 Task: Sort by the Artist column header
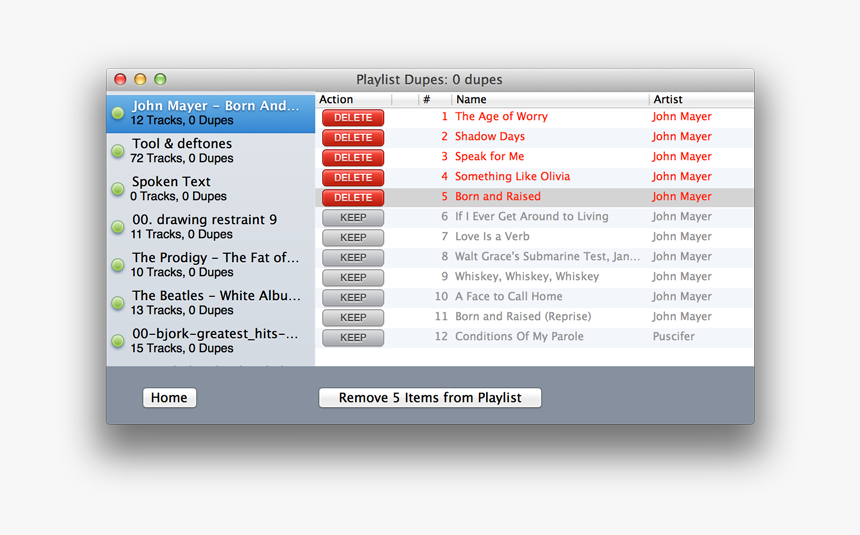point(701,99)
